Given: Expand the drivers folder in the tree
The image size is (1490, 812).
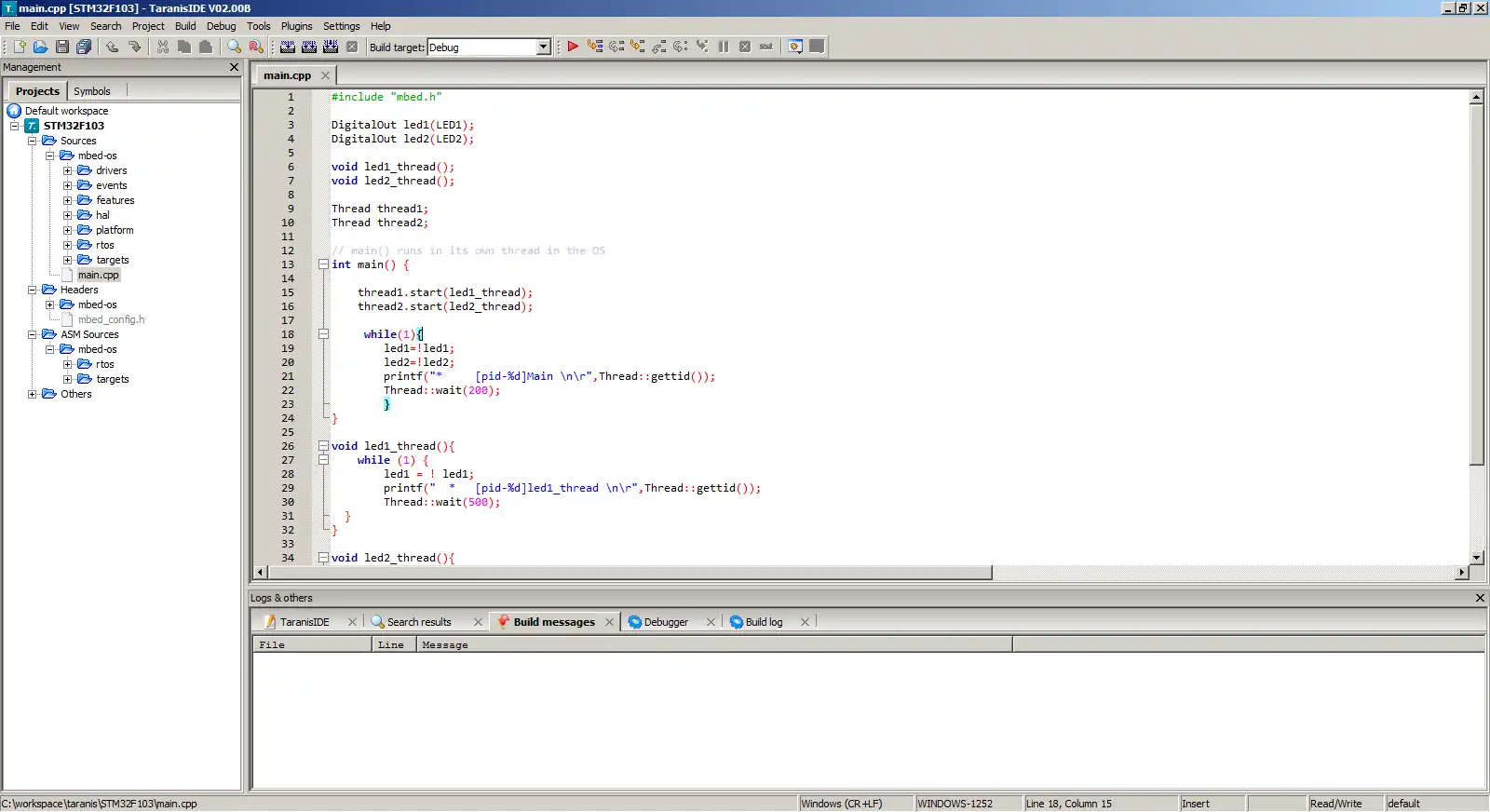Looking at the screenshot, I should click(x=67, y=170).
